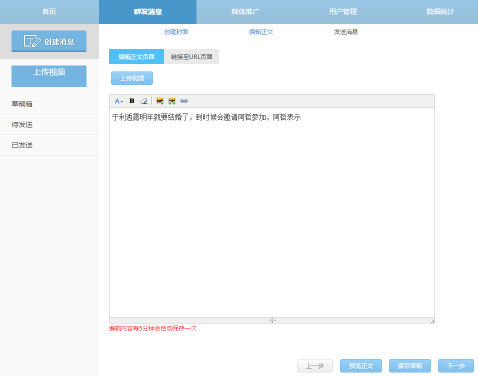Click the insert hyperlink chain icon

[x=184, y=101]
